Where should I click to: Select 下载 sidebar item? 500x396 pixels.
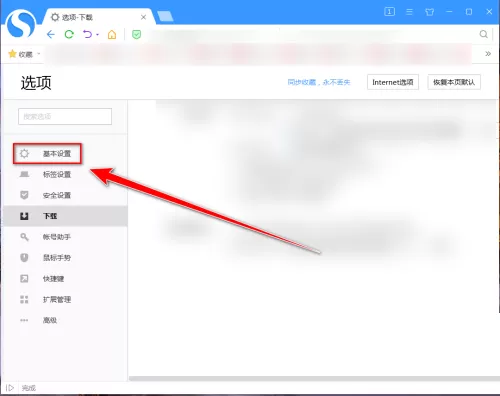click(65, 216)
